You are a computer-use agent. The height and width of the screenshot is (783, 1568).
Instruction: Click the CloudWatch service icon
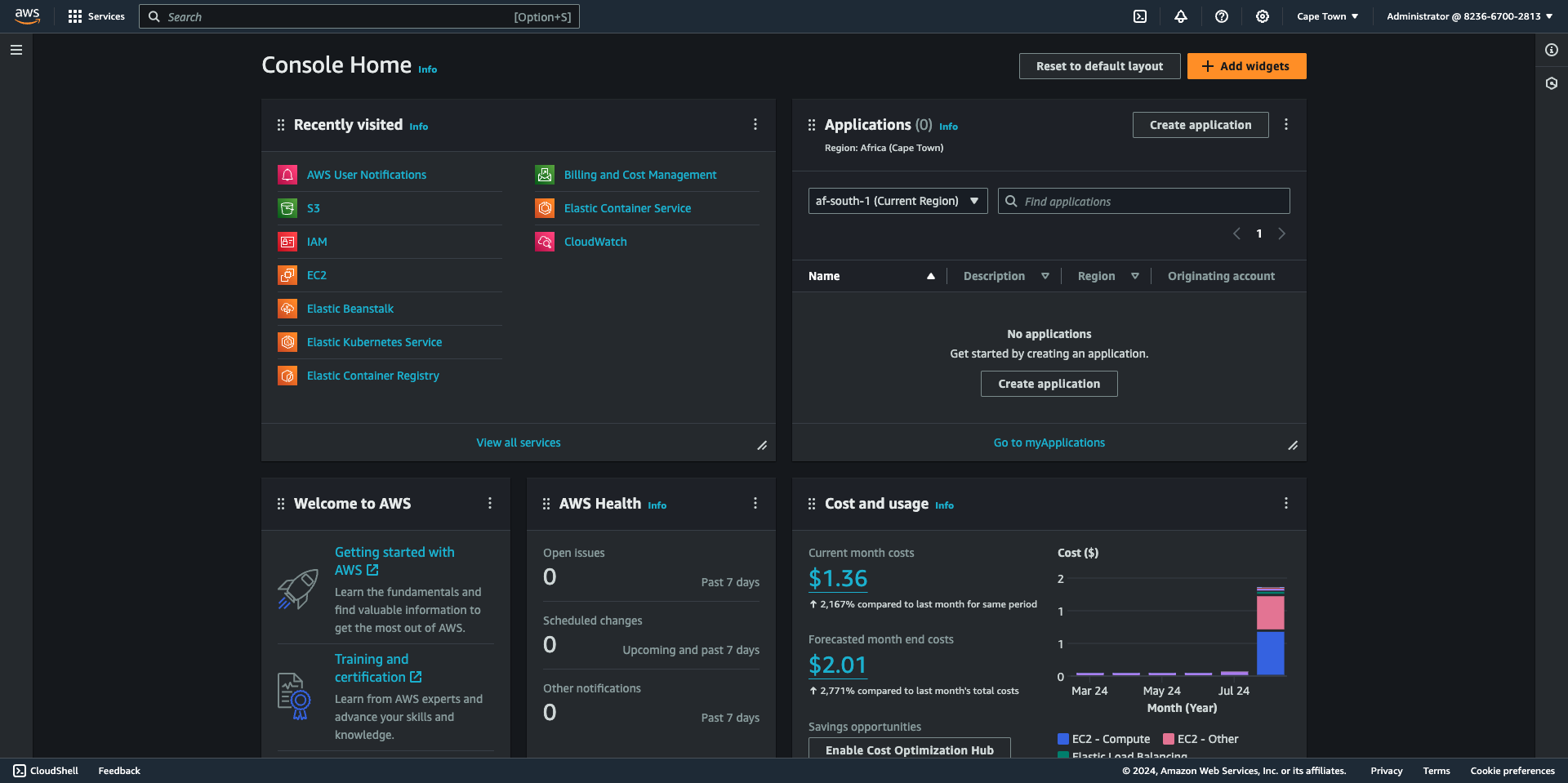[545, 242]
